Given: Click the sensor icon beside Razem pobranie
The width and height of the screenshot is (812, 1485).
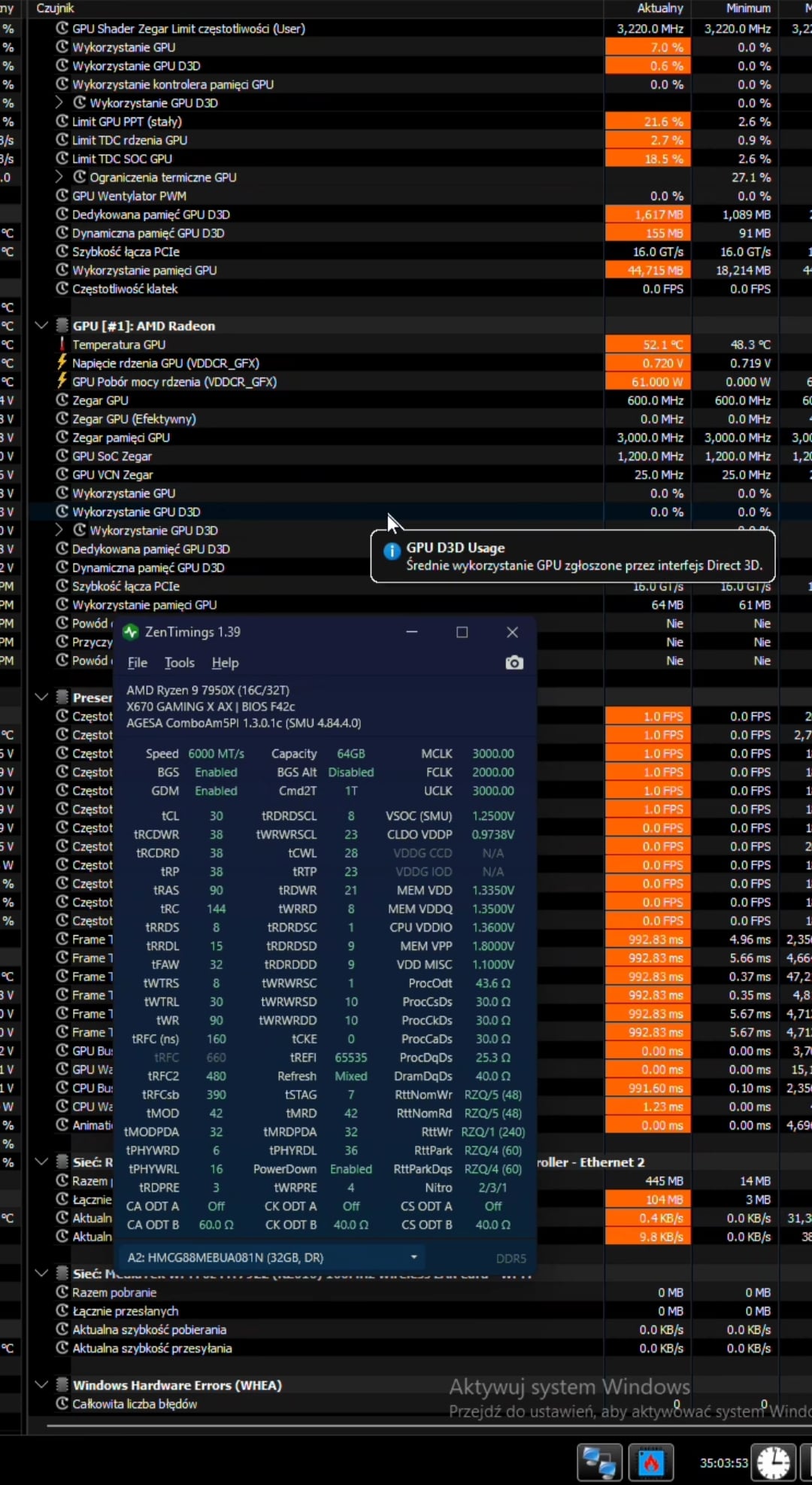Looking at the screenshot, I should point(62,1292).
